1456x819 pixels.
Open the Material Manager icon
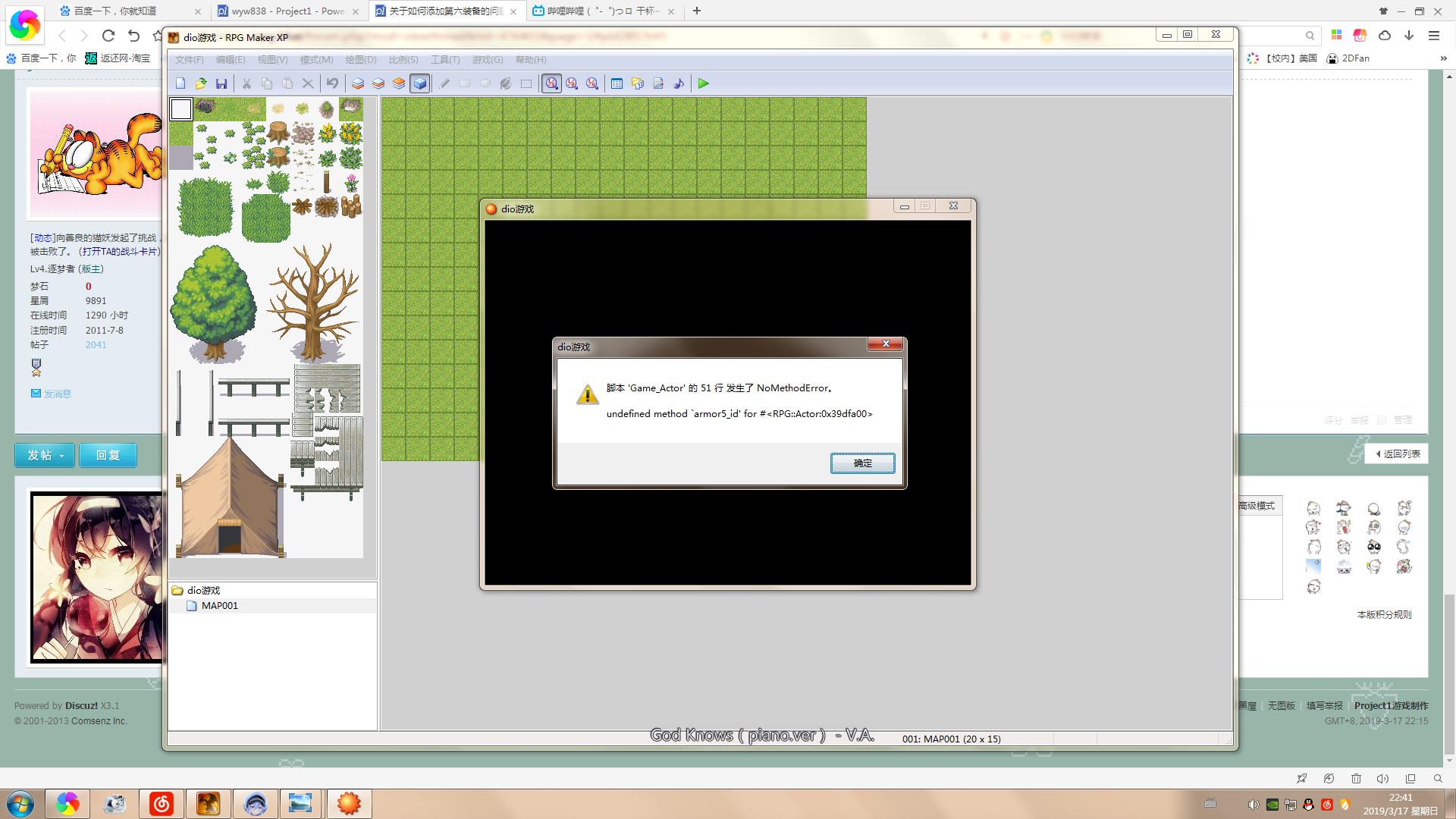point(638,83)
